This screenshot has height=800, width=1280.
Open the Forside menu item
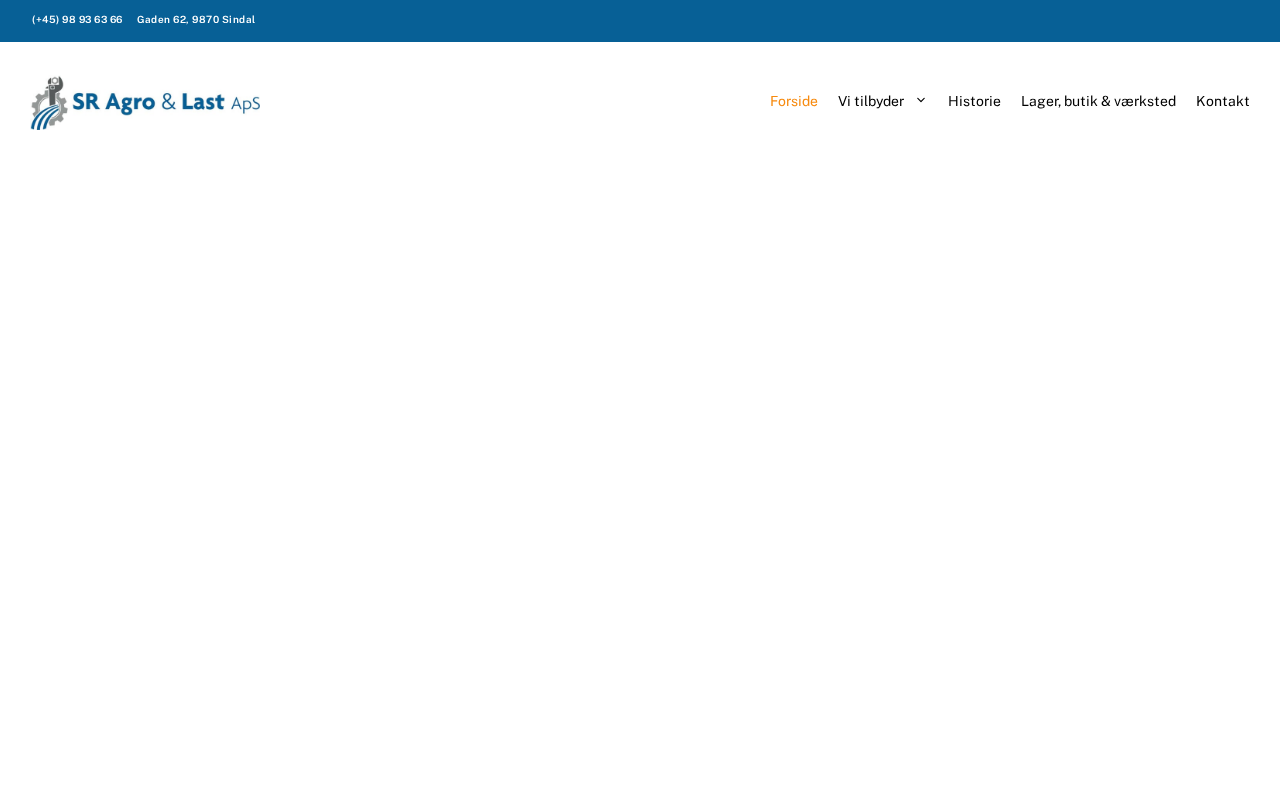pyautogui.click(x=794, y=101)
